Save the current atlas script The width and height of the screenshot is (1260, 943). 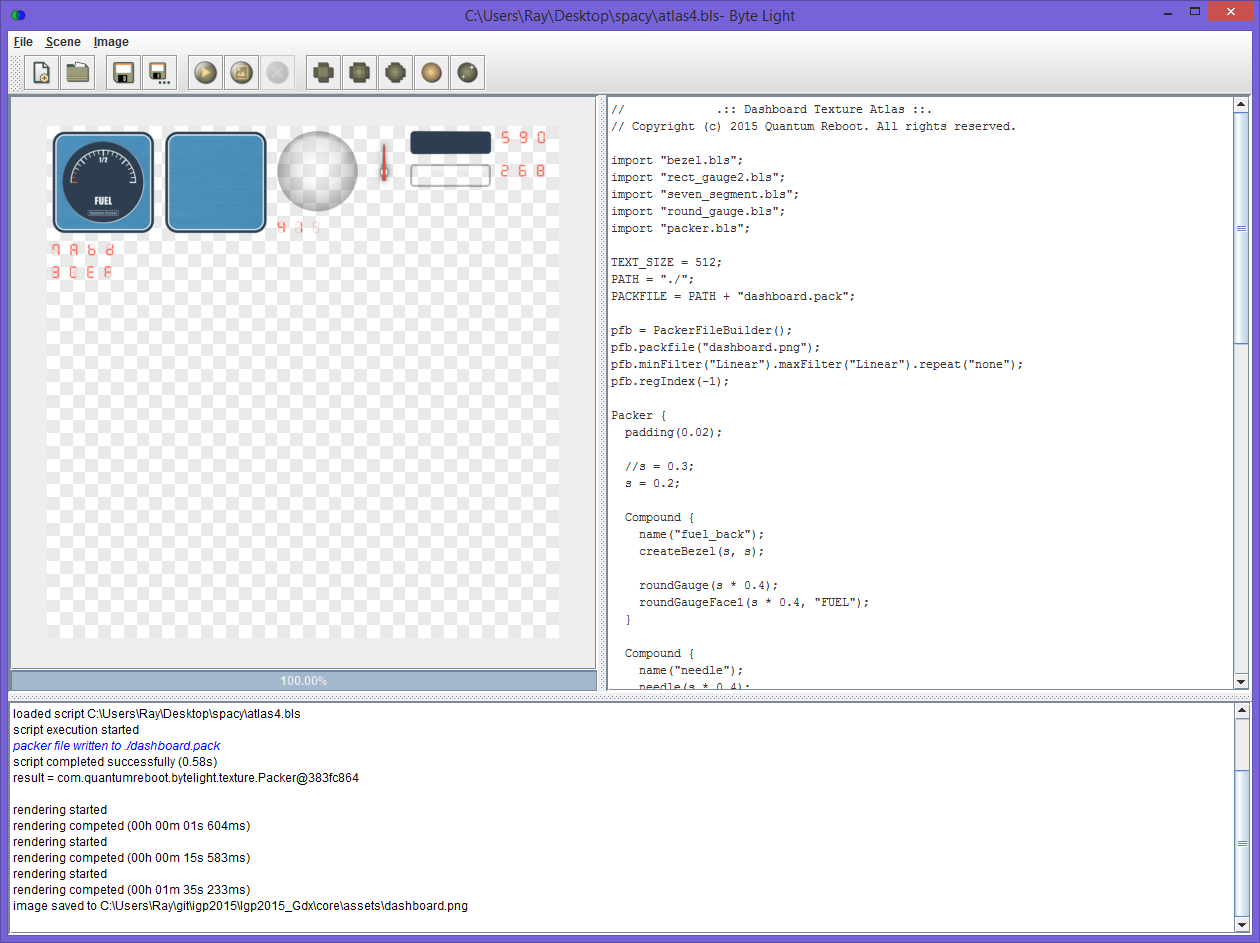point(122,72)
